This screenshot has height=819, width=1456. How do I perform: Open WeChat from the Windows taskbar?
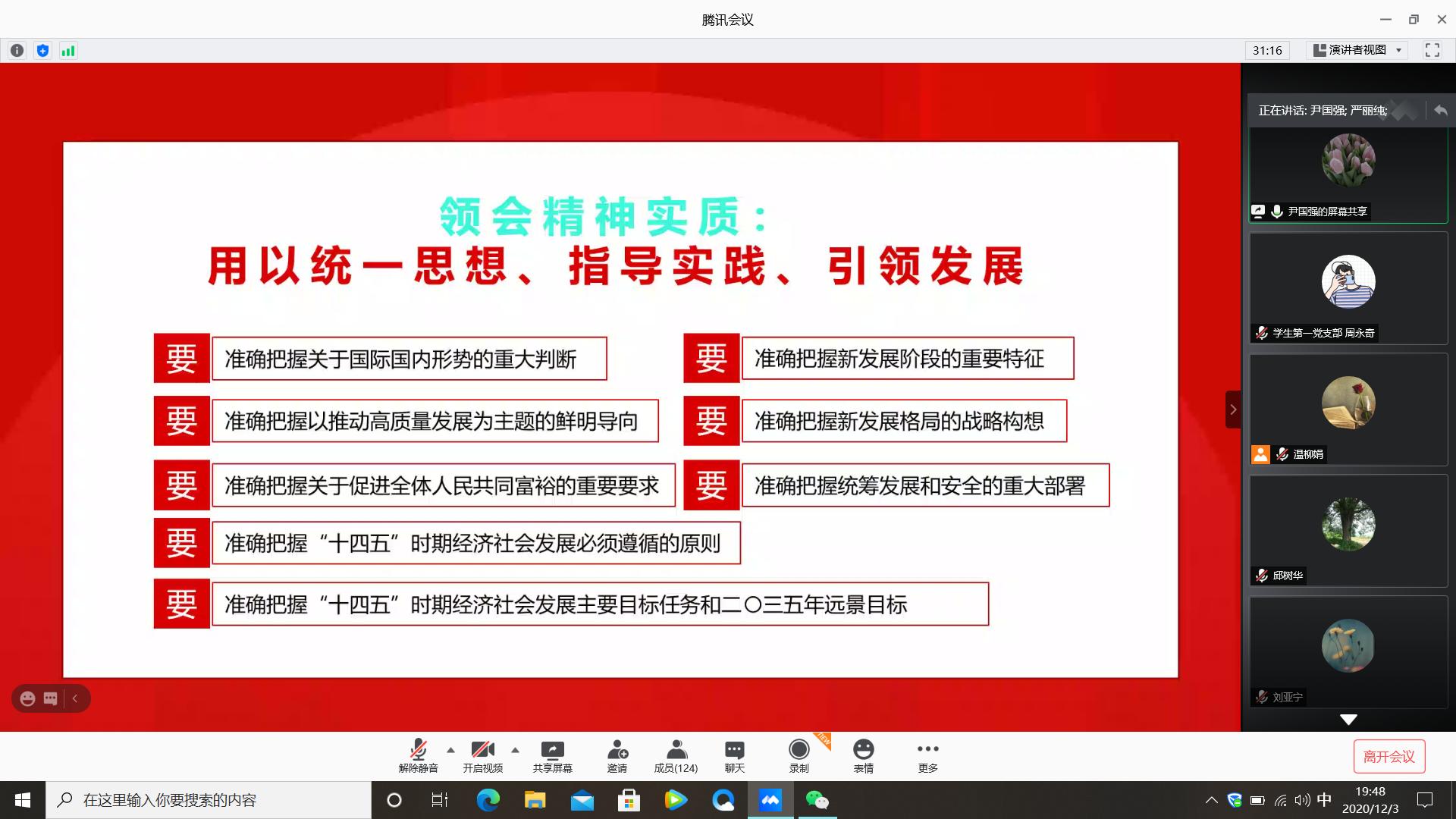point(817,800)
